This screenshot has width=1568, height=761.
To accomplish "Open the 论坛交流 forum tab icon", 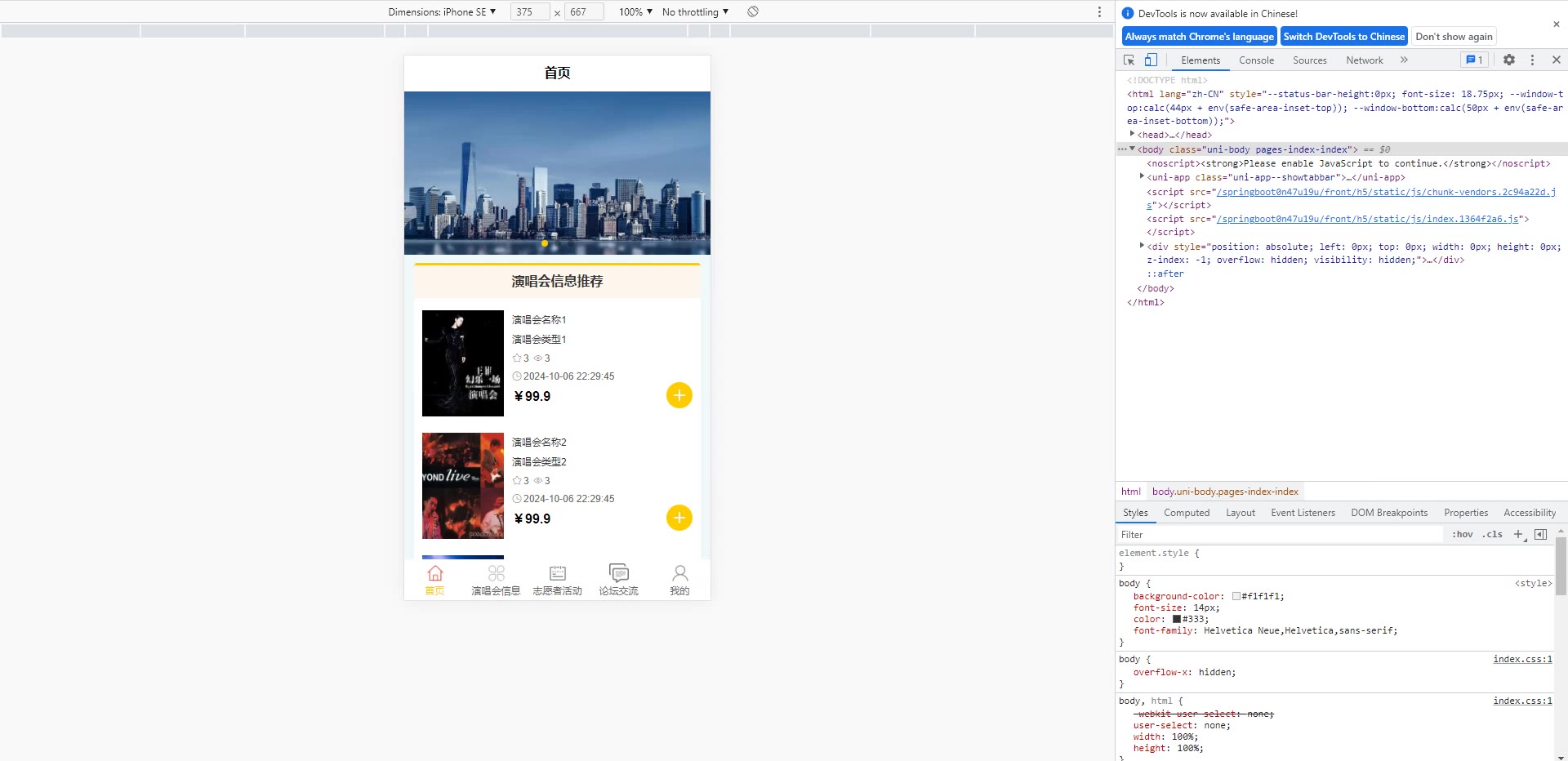I will click(618, 573).
